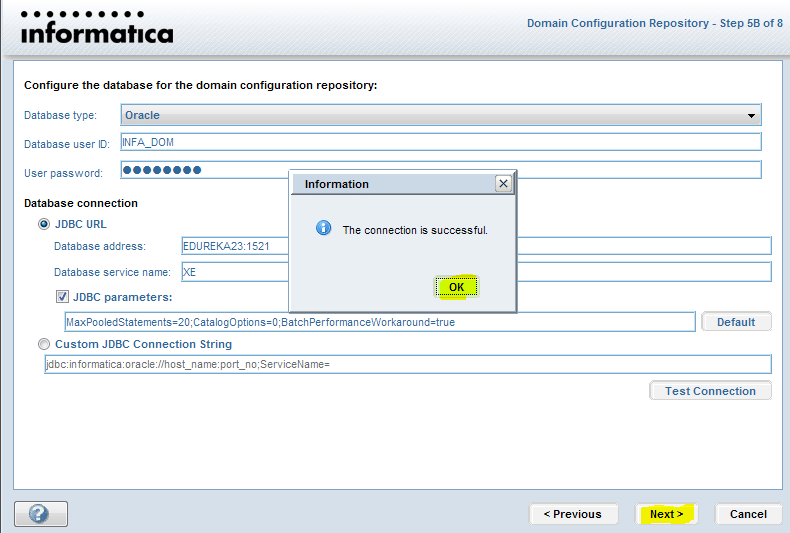Click the blue information icon in dialog
The image size is (790, 533).
323,229
